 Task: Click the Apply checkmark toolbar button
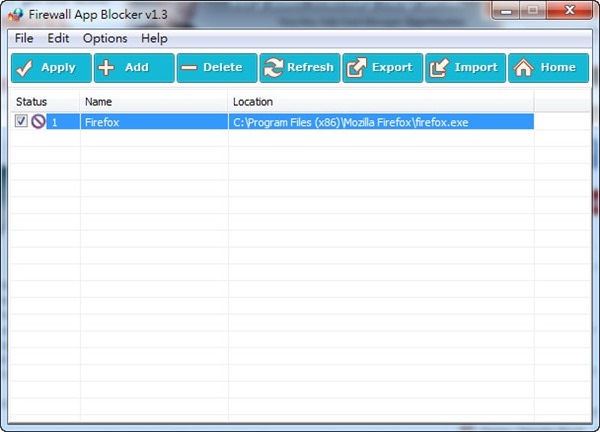pos(50,68)
